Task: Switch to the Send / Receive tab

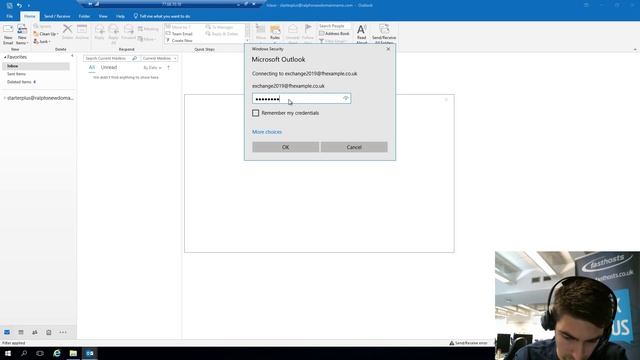Action: (x=57, y=16)
